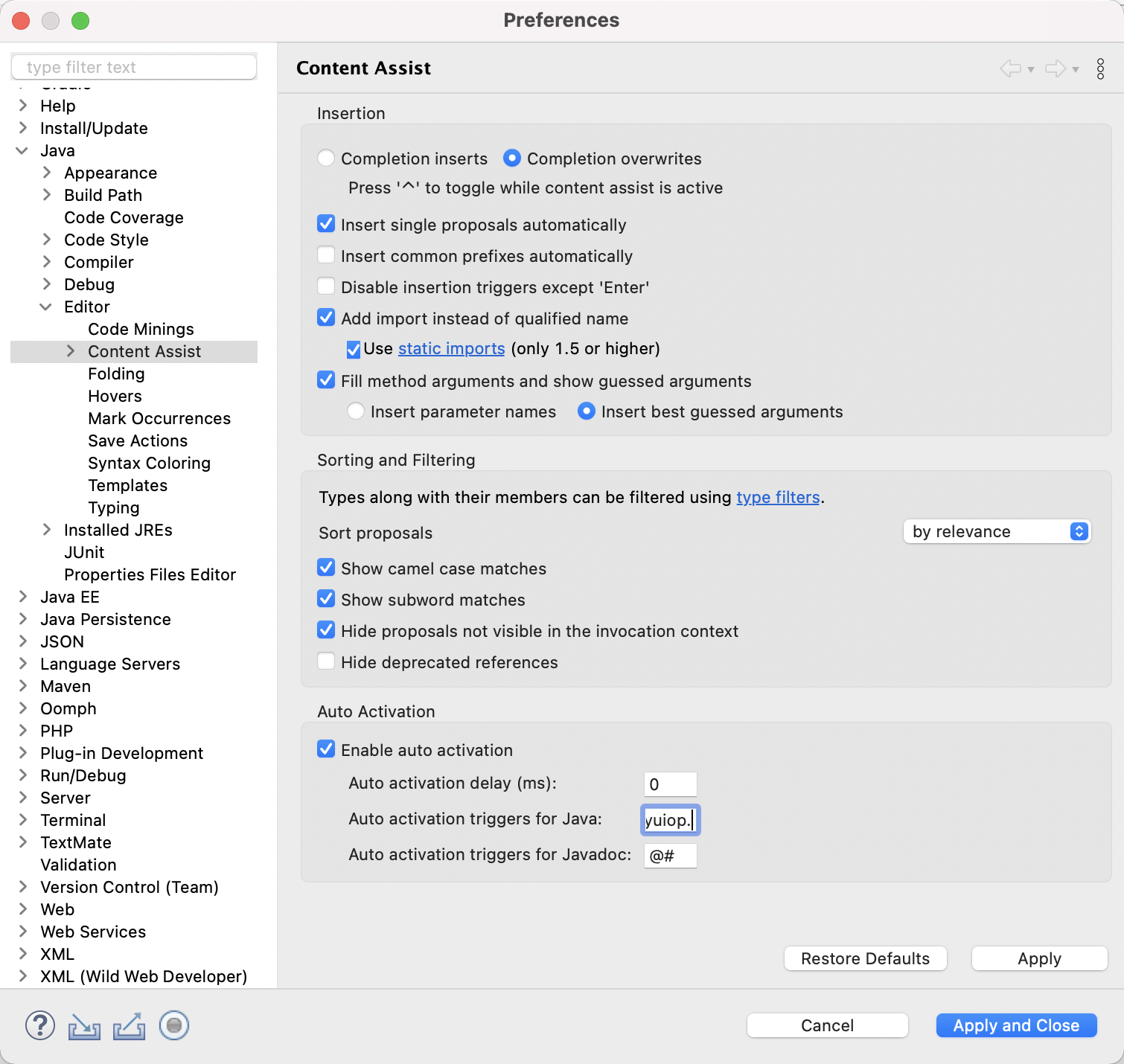Click the Oomph preference recorder icon
The width and height of the screenshot is (1124, 1064).
174,1025
